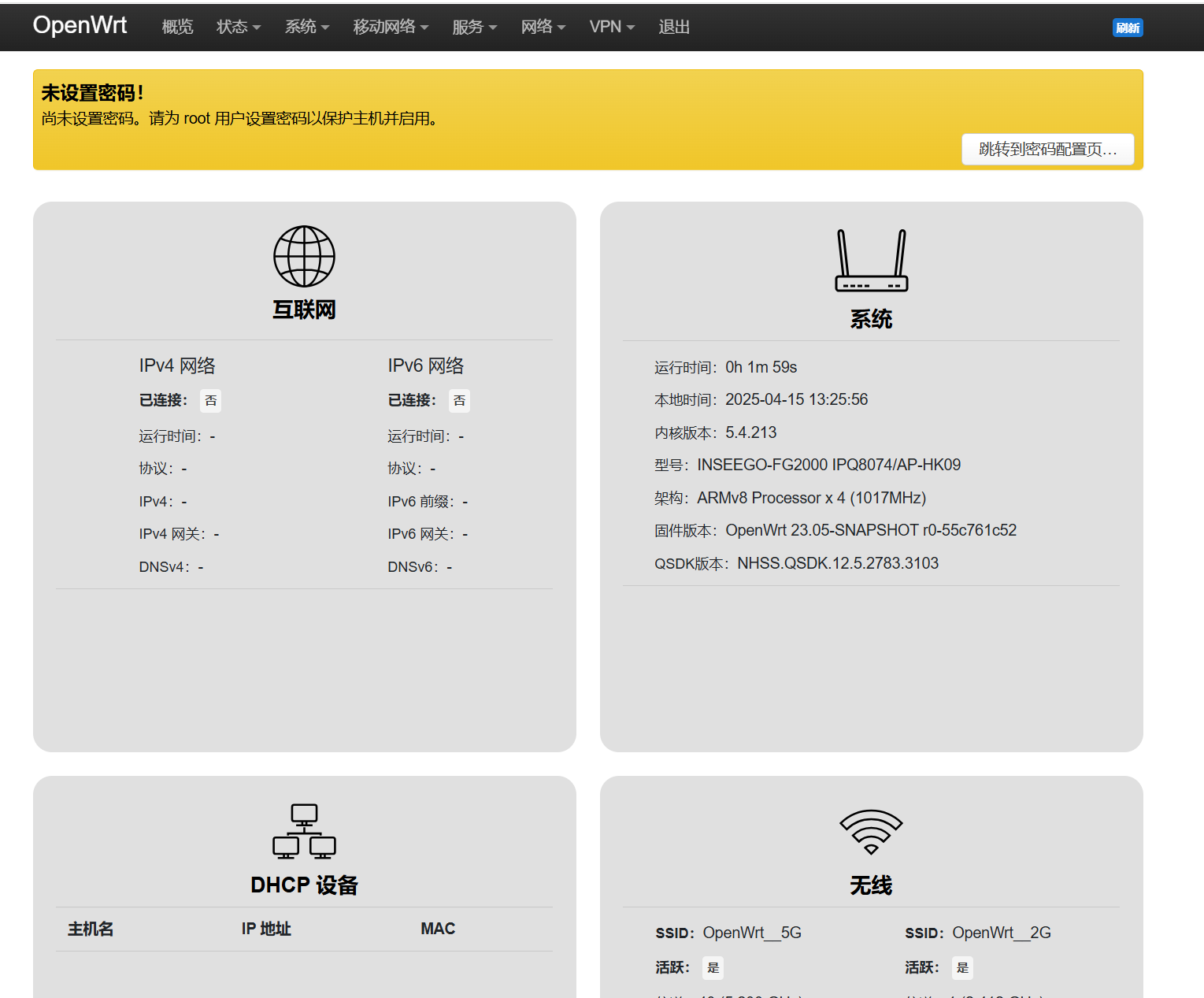
Task: Click the wireless Wi-Fi icon
Action: pyautogui.click(x=871, y=832)
